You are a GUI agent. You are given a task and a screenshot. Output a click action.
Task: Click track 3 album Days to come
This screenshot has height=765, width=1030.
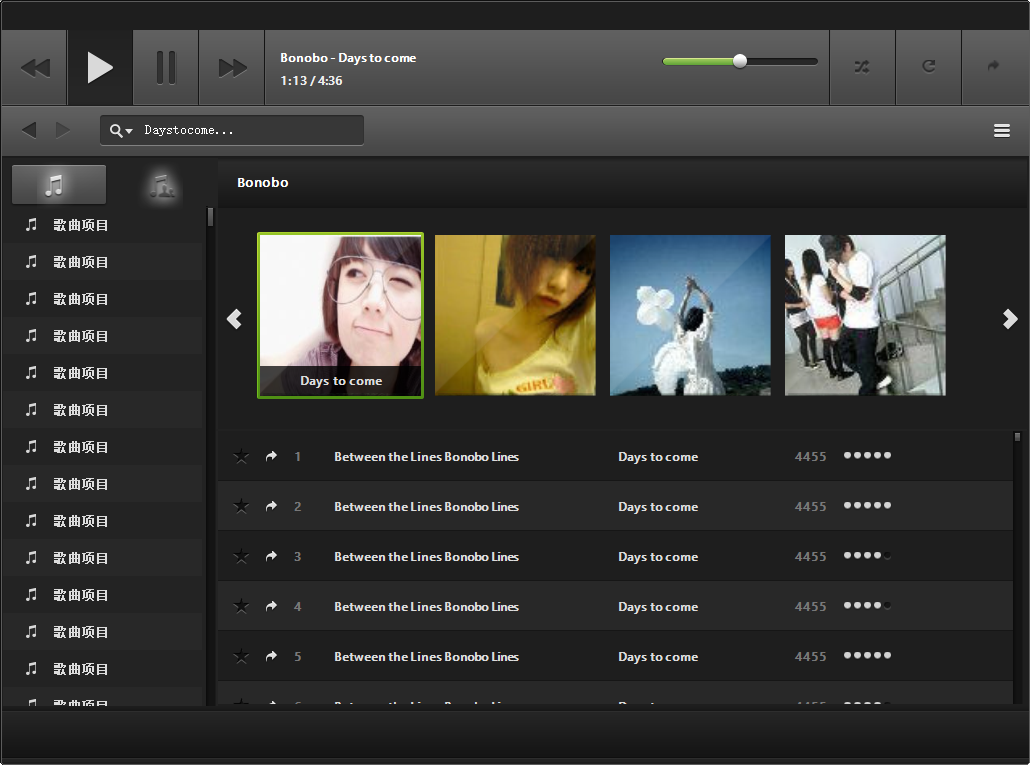click(x=658, y=557)
